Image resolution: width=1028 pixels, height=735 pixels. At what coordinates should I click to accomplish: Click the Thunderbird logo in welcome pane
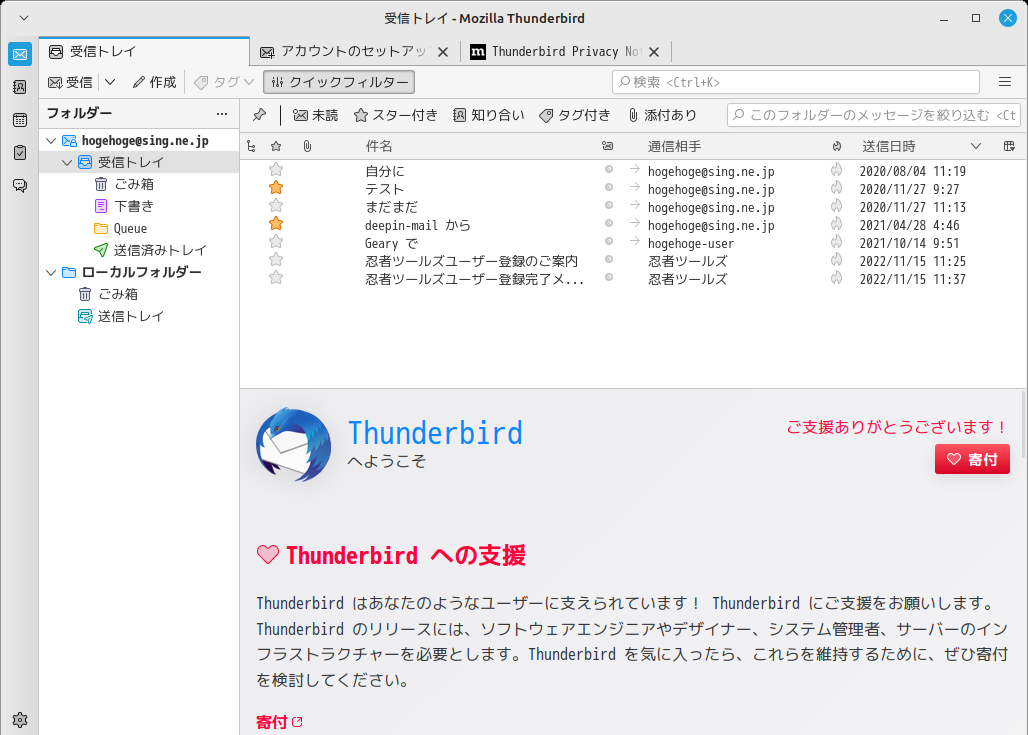[293, 445]
